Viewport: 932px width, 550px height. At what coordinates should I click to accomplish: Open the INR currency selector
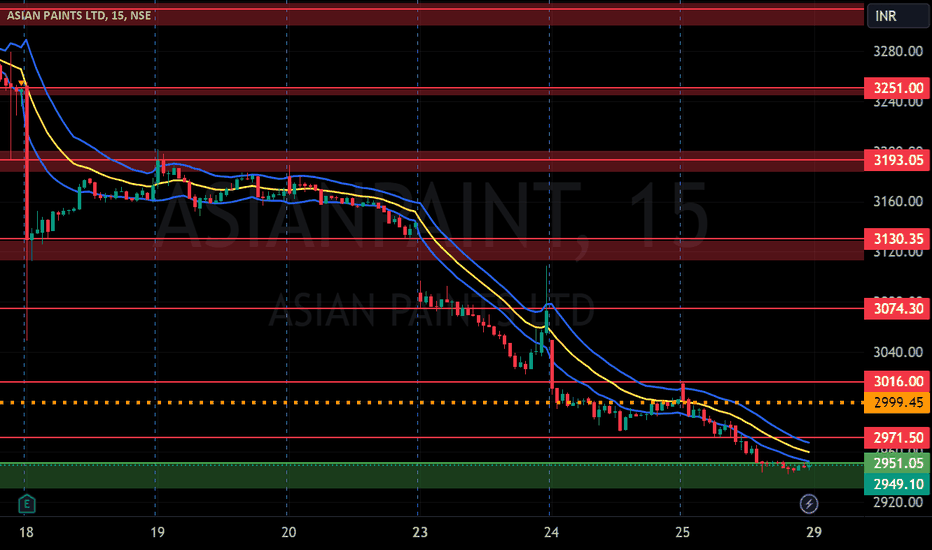(898, 16)
